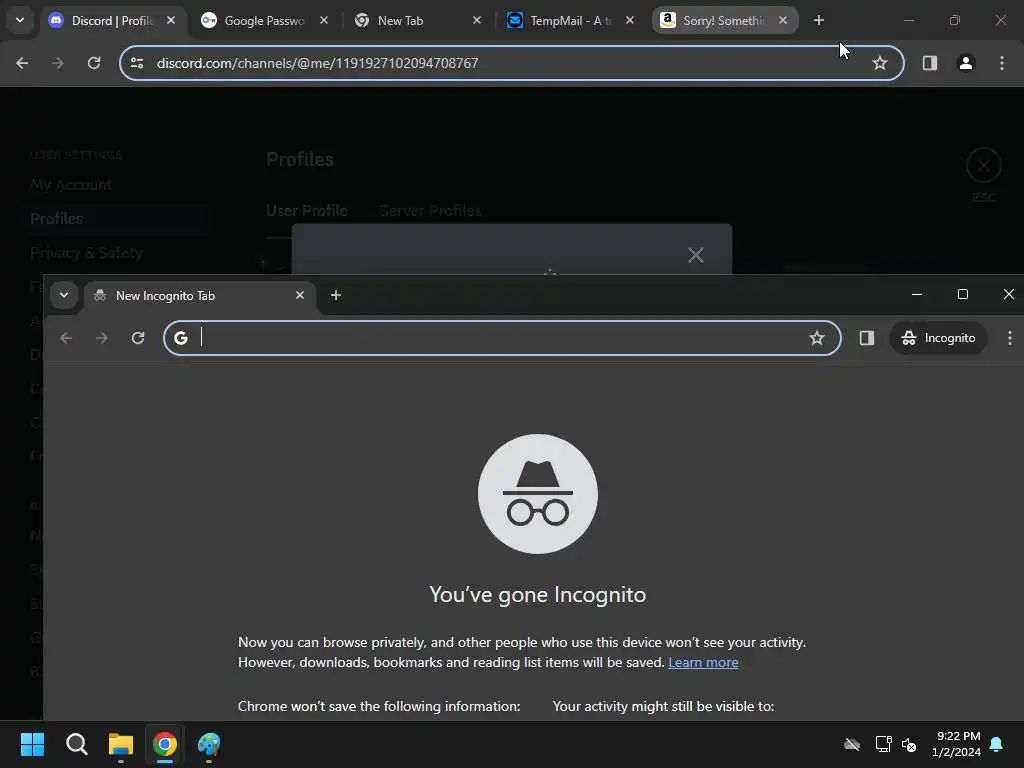The height and width of the screenshot is (768, 1024).
Task: Switch to Server Profiles tab in Discord
Action: coord(430,210)
